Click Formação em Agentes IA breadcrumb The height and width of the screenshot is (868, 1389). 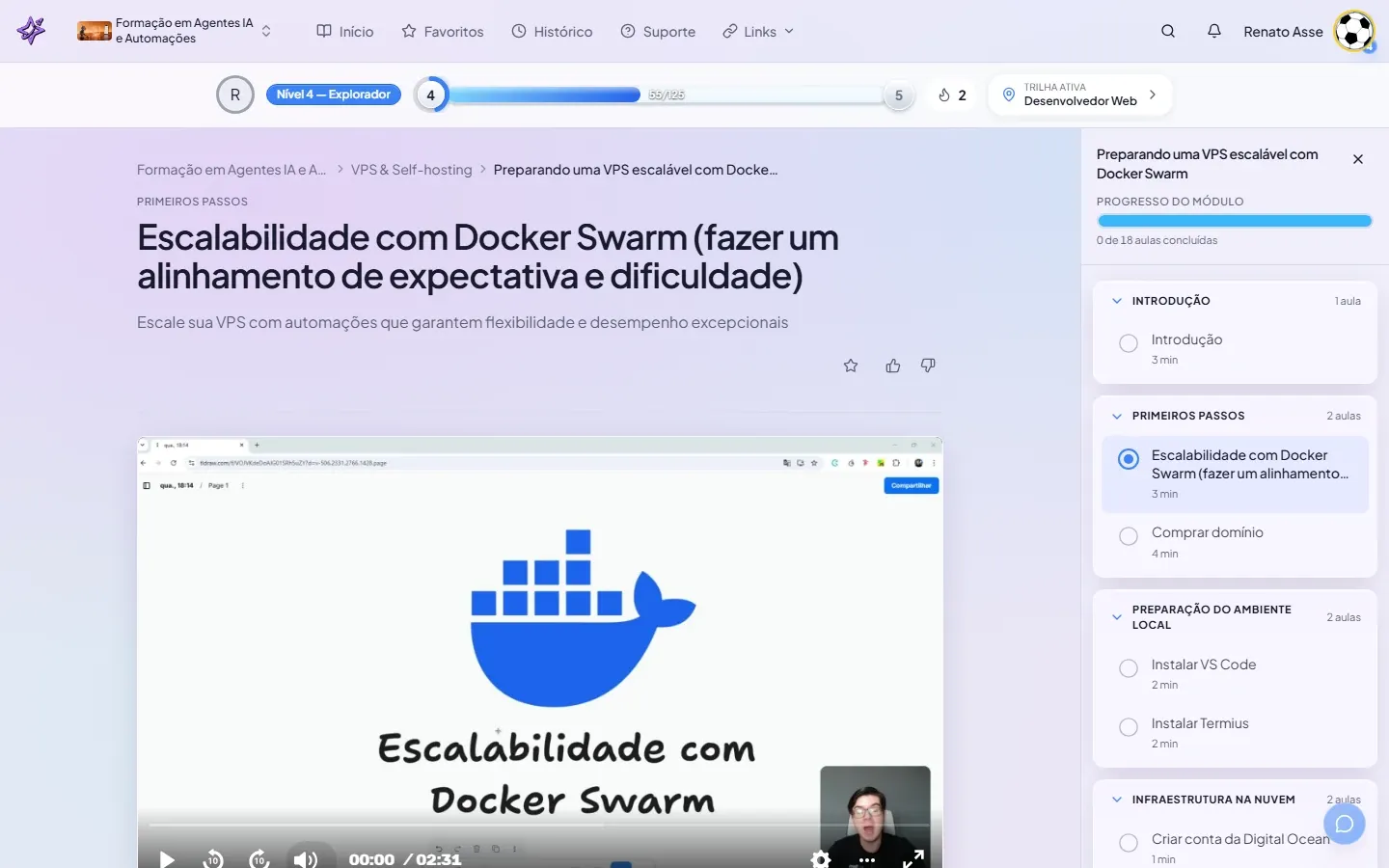[231, 170]
